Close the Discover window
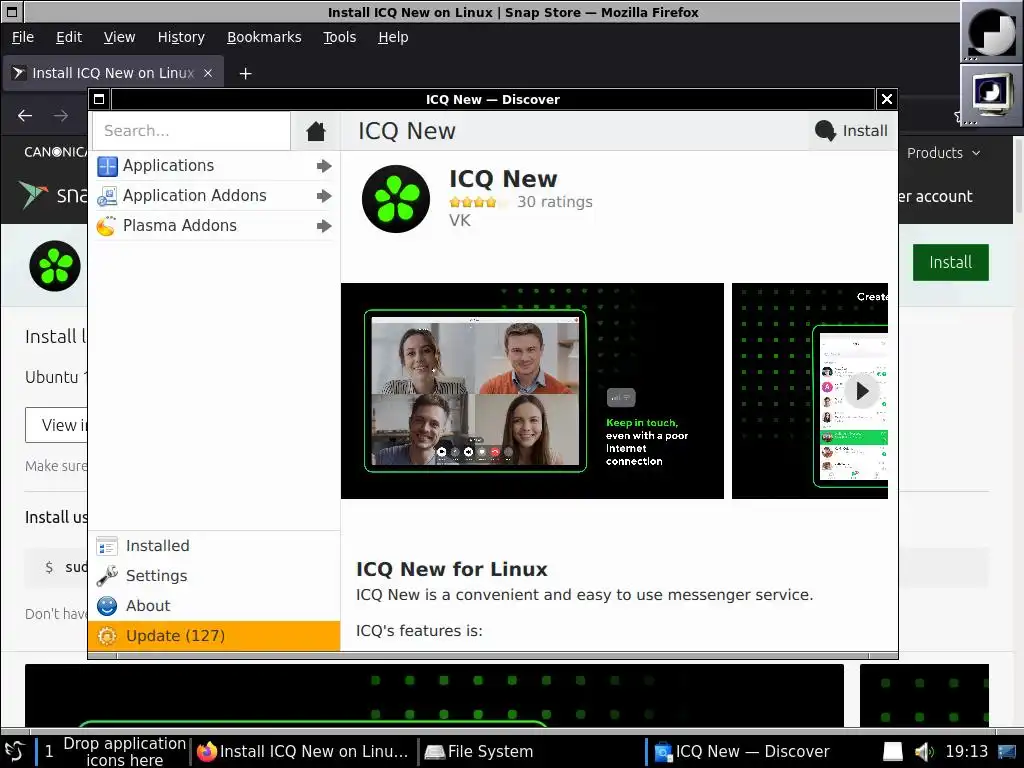The image size is (1024, 768). coord(887,99)
